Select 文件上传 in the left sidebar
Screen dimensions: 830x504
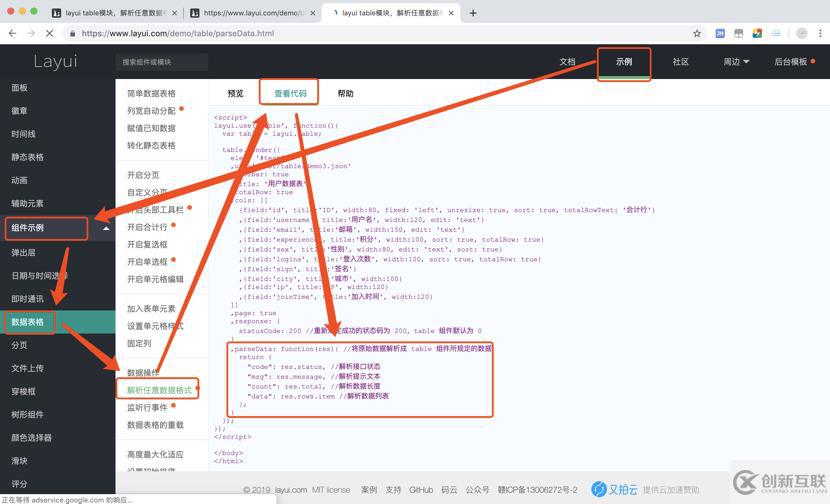point(28,368)
